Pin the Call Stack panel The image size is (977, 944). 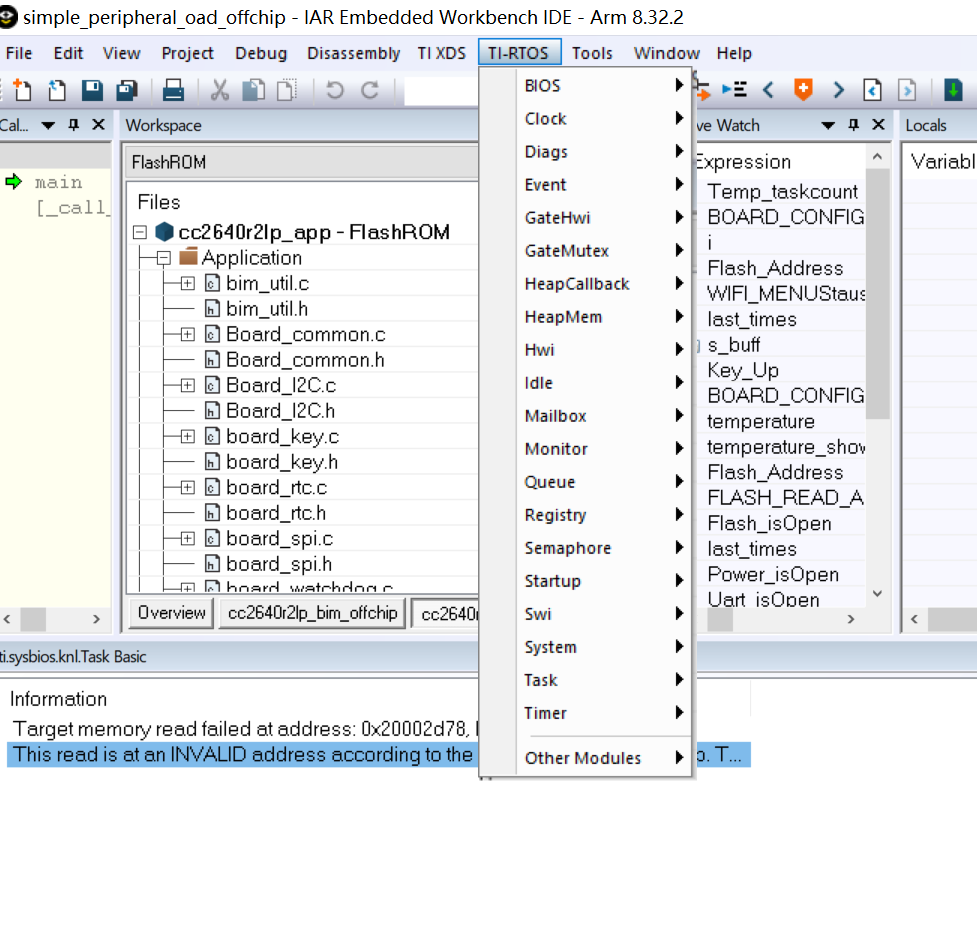(x=74, y=125)
